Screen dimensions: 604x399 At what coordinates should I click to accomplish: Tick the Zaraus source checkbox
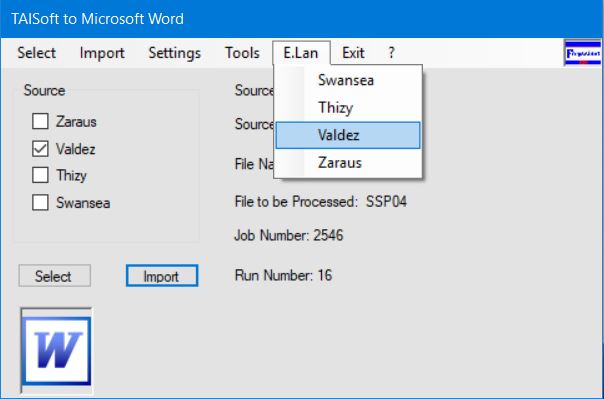click(x=40, y=121)
